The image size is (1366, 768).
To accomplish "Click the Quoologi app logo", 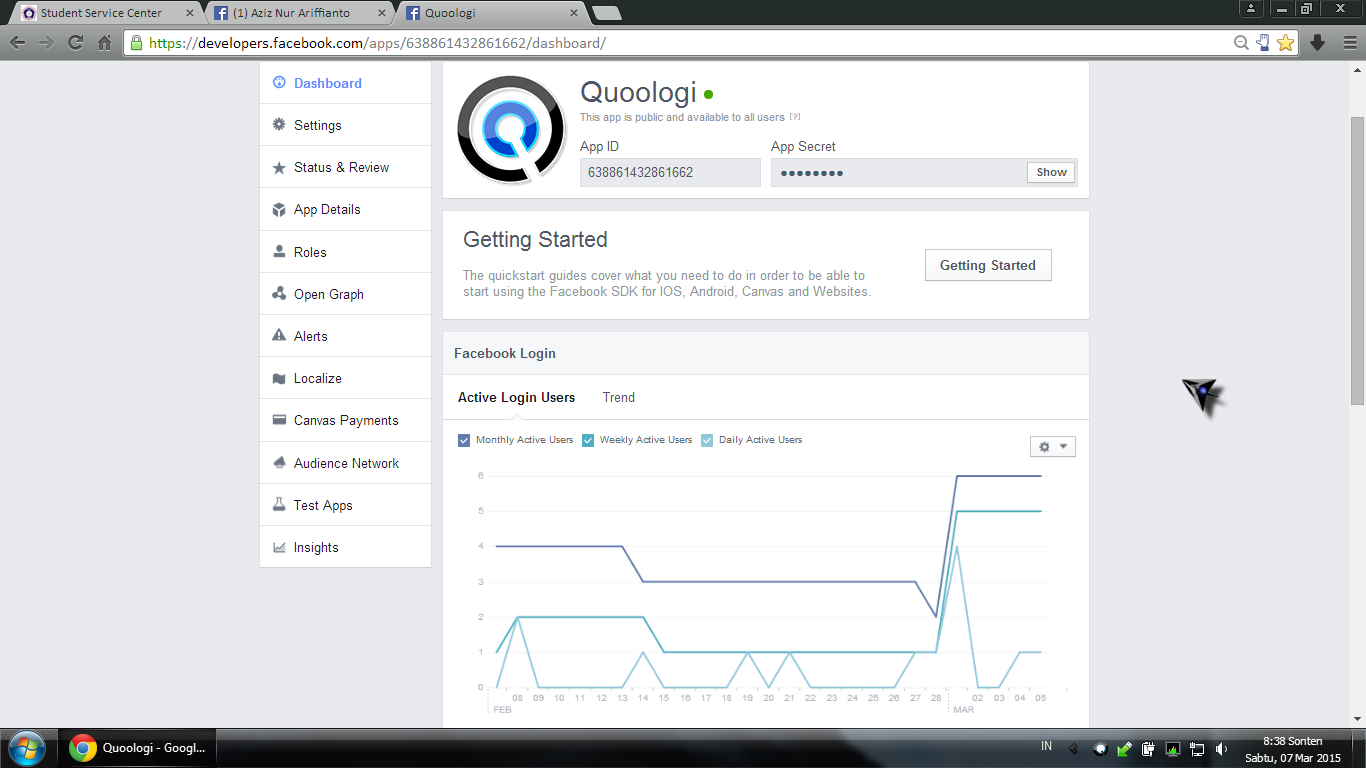I will [x=511, y=130].
